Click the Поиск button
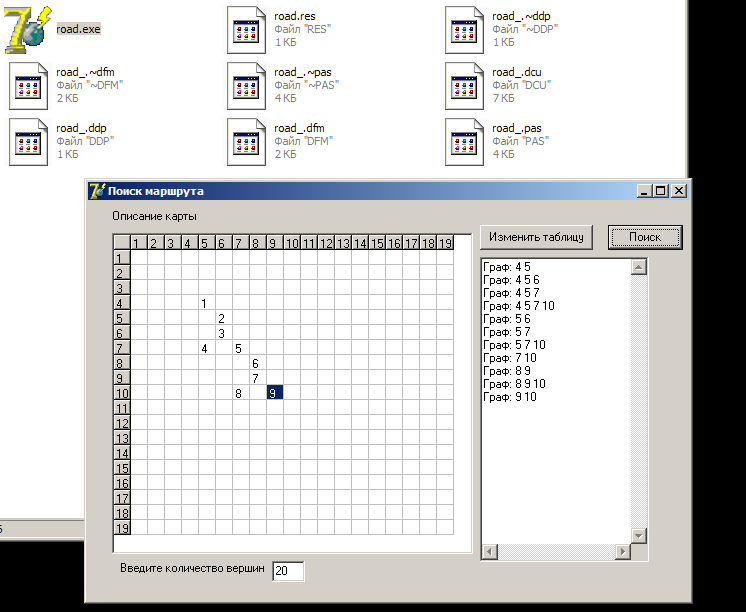 coord(645,237)
